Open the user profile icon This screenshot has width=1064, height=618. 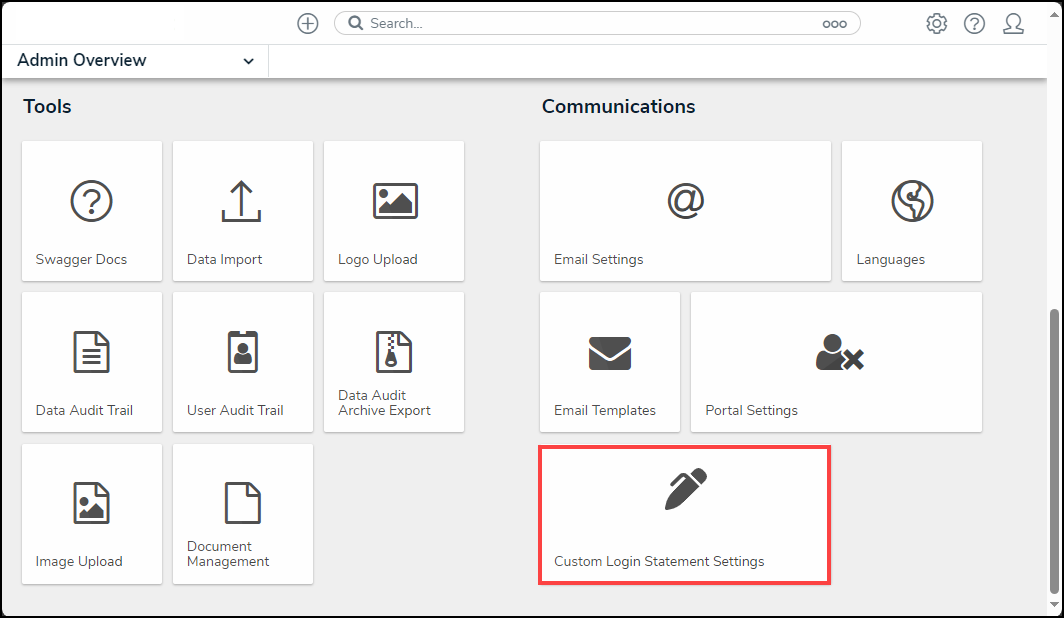tap(1013, 24)
